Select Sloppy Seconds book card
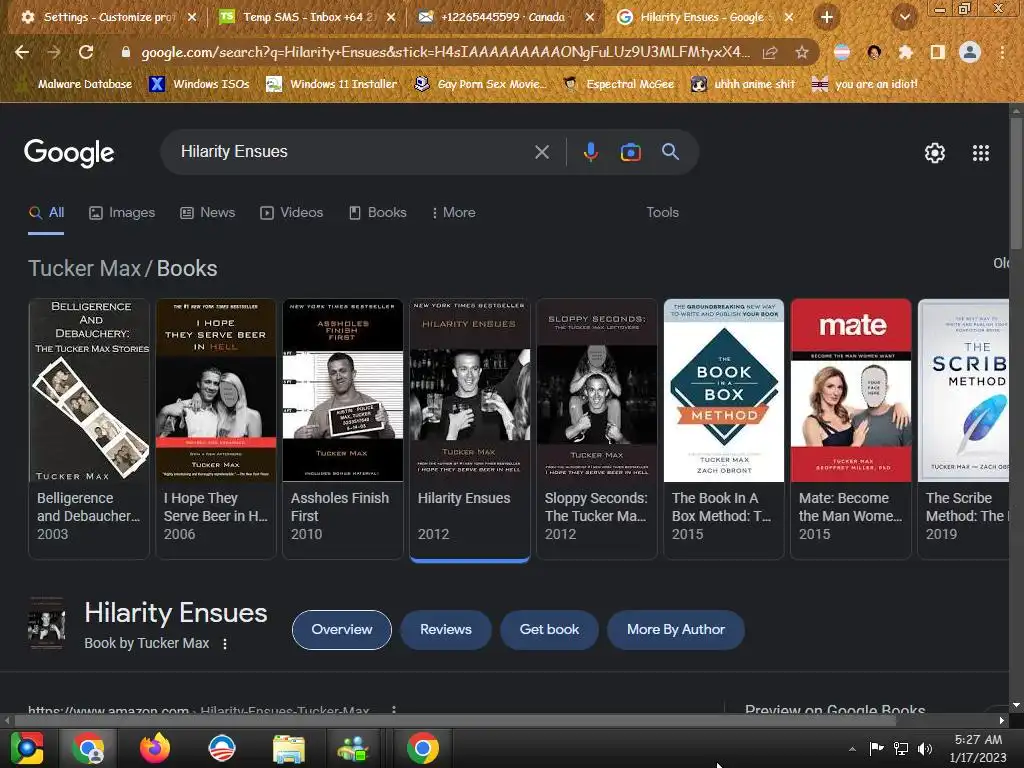 597,428
